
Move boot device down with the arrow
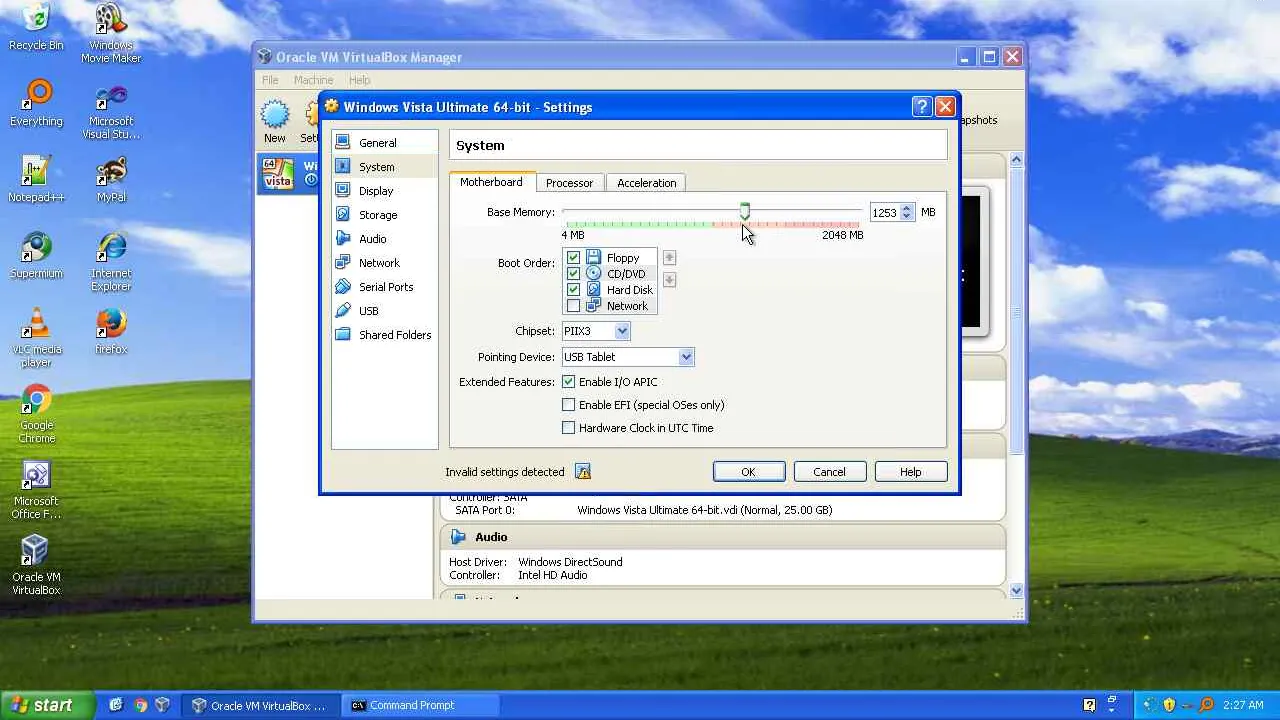tap(669, 280)
